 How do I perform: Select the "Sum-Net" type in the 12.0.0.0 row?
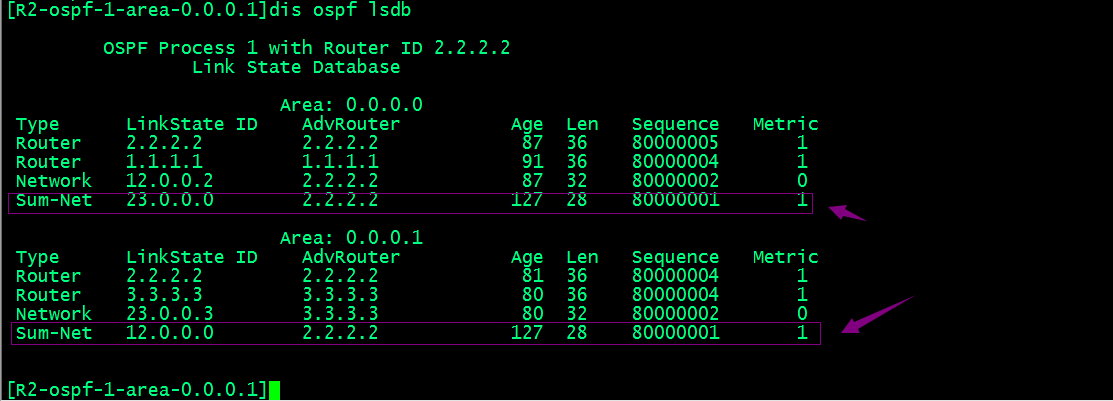pos(54,332)
